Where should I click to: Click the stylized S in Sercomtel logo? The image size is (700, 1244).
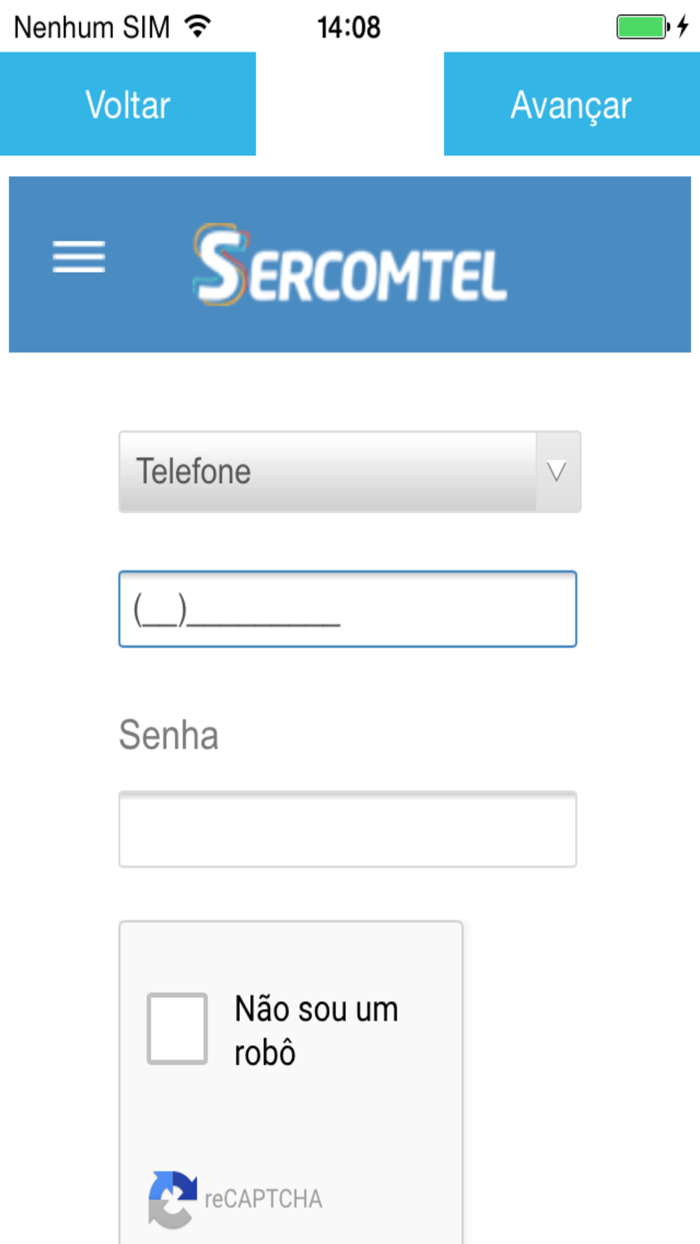click(218, 265)
